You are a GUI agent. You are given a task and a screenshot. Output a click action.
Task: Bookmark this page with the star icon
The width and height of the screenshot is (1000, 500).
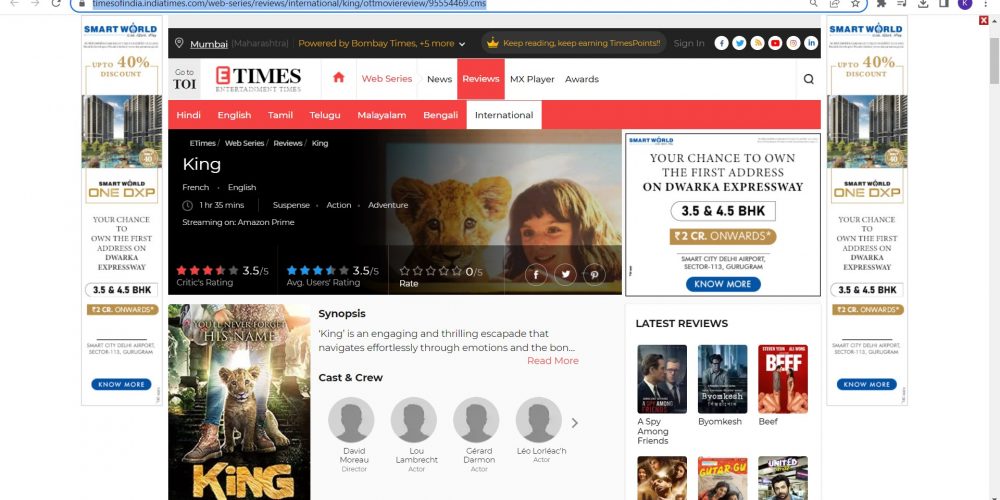pyautogui.click(x=855, y=3)
